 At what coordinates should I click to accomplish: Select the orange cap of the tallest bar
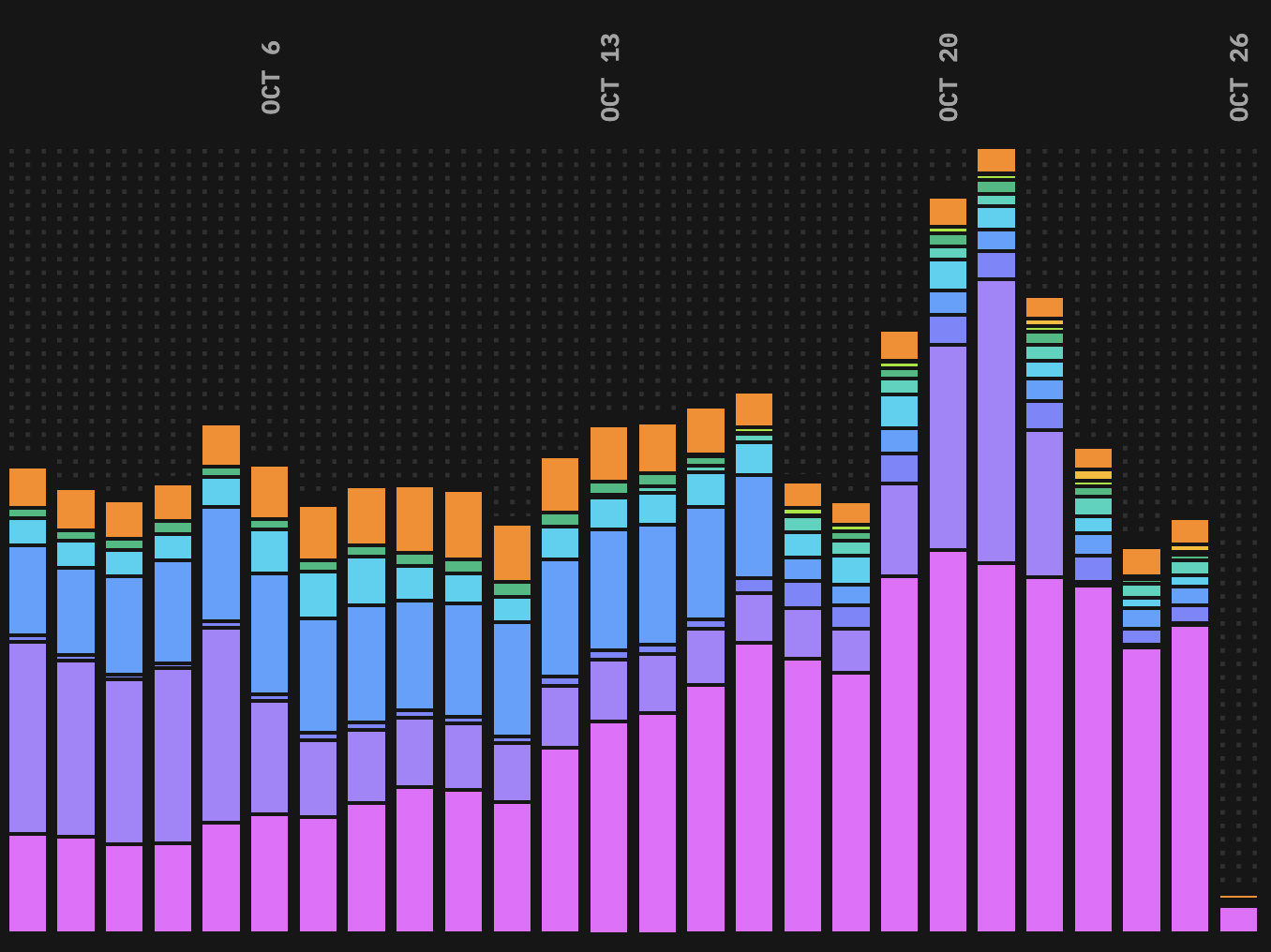tap(996, 160)
